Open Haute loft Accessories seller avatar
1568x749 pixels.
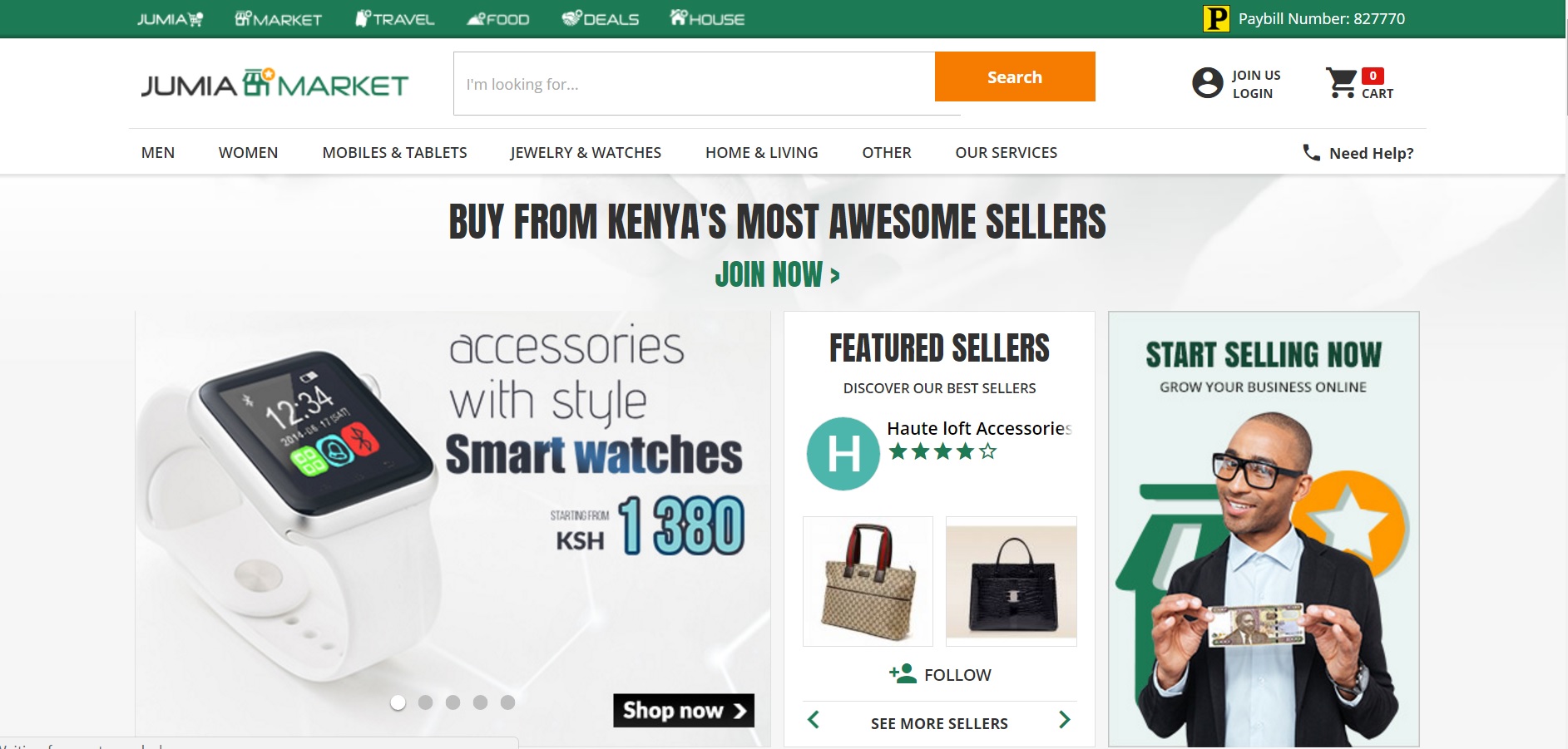pos(842,452)
